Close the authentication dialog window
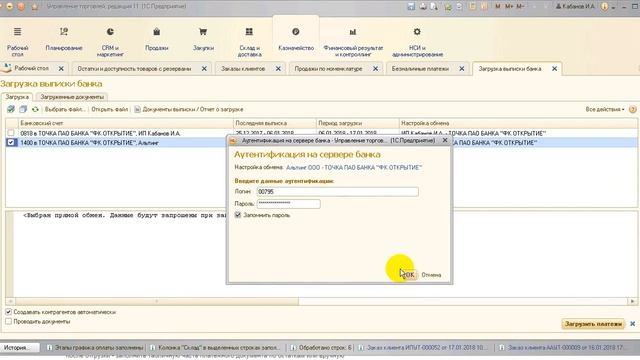 [445, 140]
